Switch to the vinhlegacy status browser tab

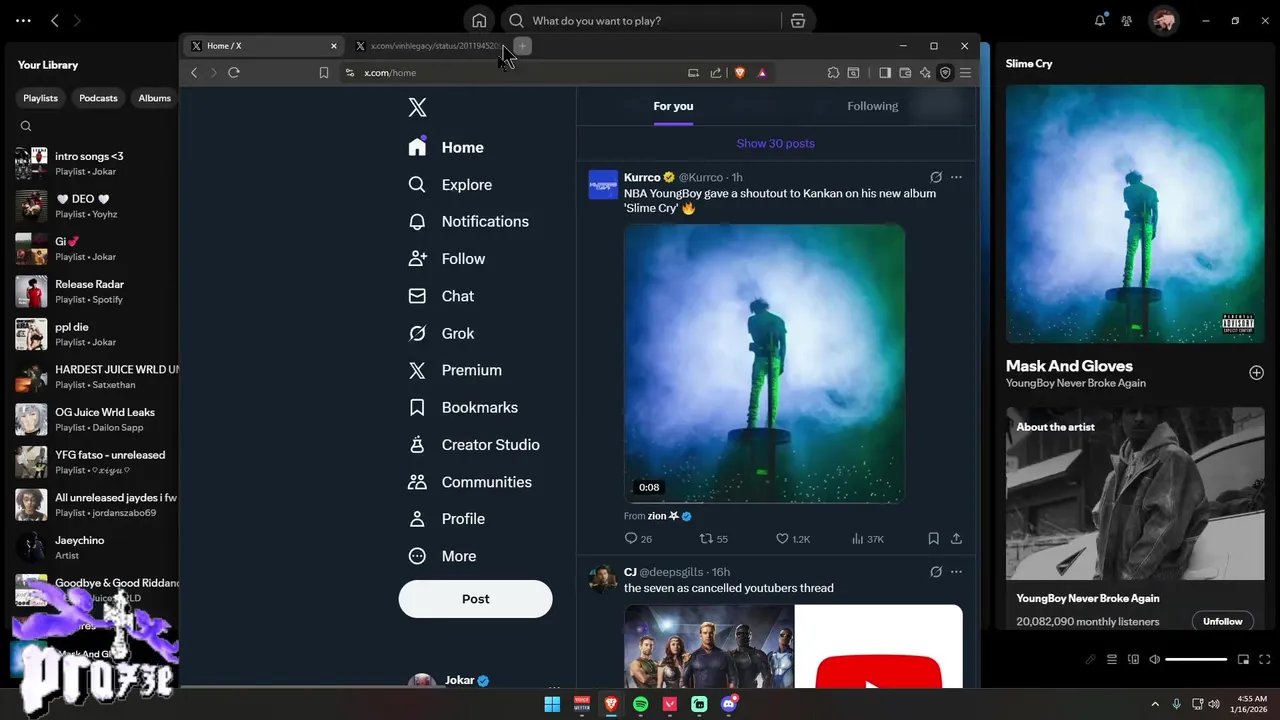click(429, 46)
